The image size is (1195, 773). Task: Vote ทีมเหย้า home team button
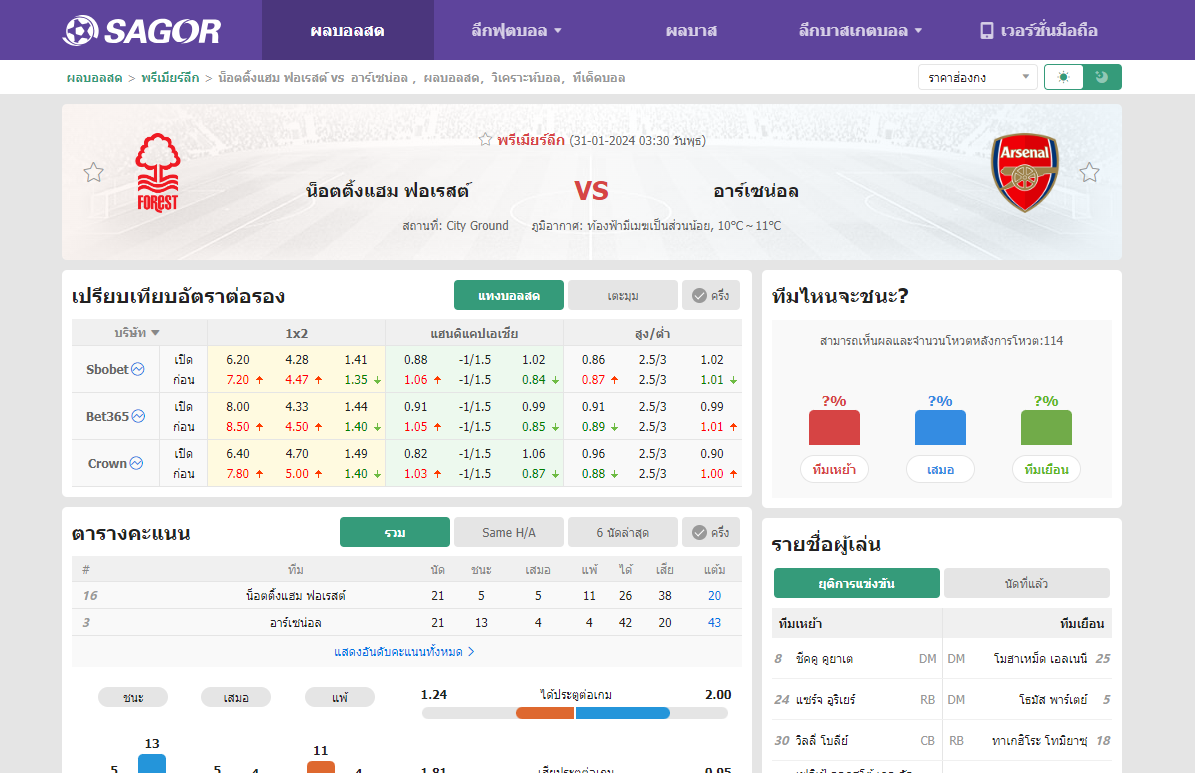click(834, 469)
